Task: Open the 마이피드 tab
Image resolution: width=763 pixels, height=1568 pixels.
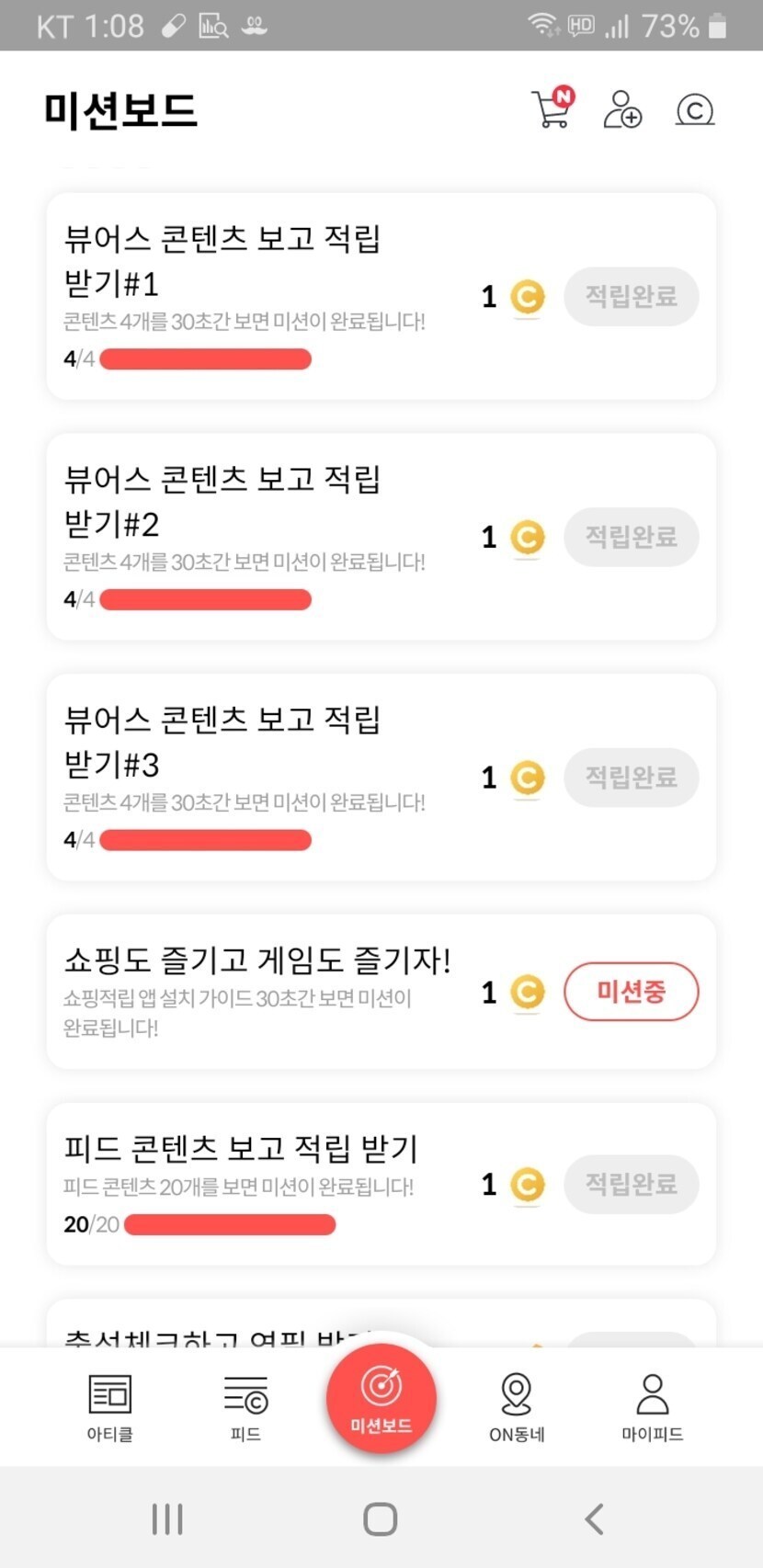Action: [652, 1407]
